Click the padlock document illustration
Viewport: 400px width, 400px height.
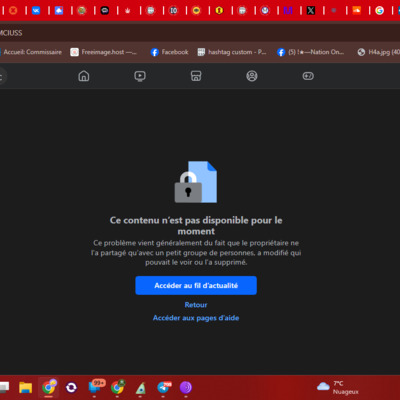coord(196,182)
